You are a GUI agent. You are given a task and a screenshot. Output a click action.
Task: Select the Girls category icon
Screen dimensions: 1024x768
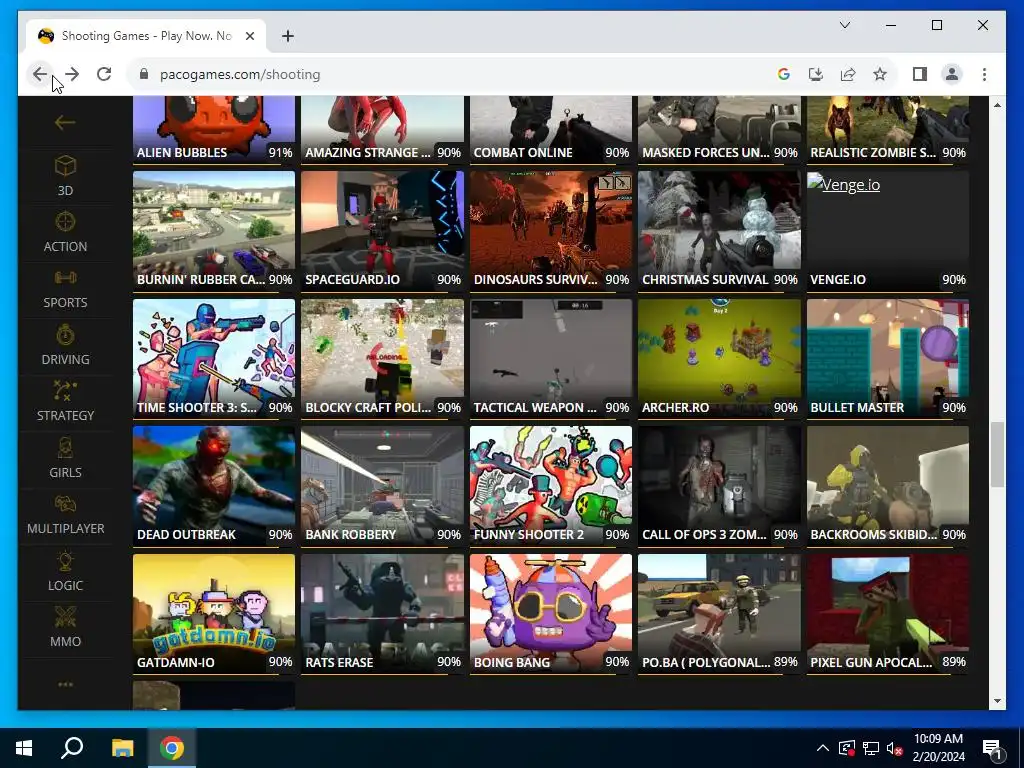[65, 447]
